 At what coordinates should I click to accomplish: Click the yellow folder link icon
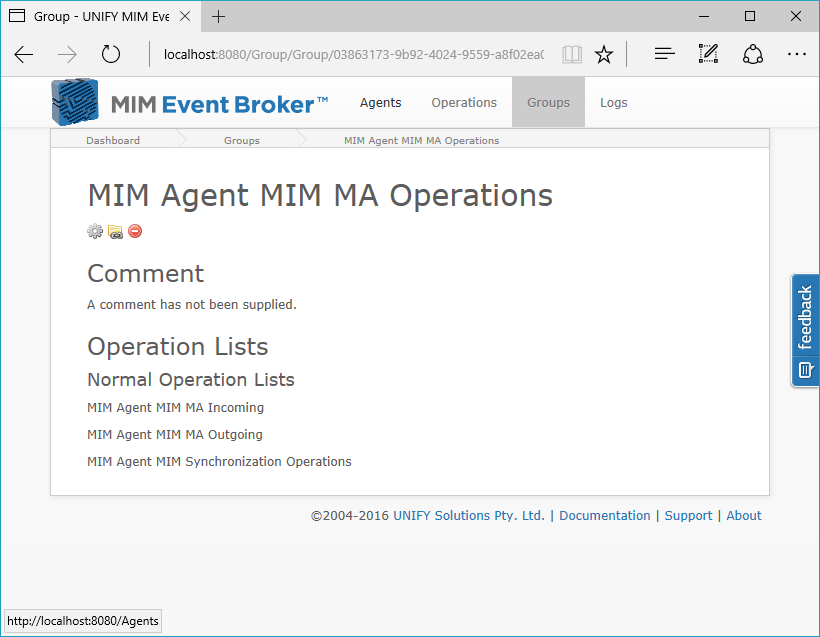(x=115, y=231)
